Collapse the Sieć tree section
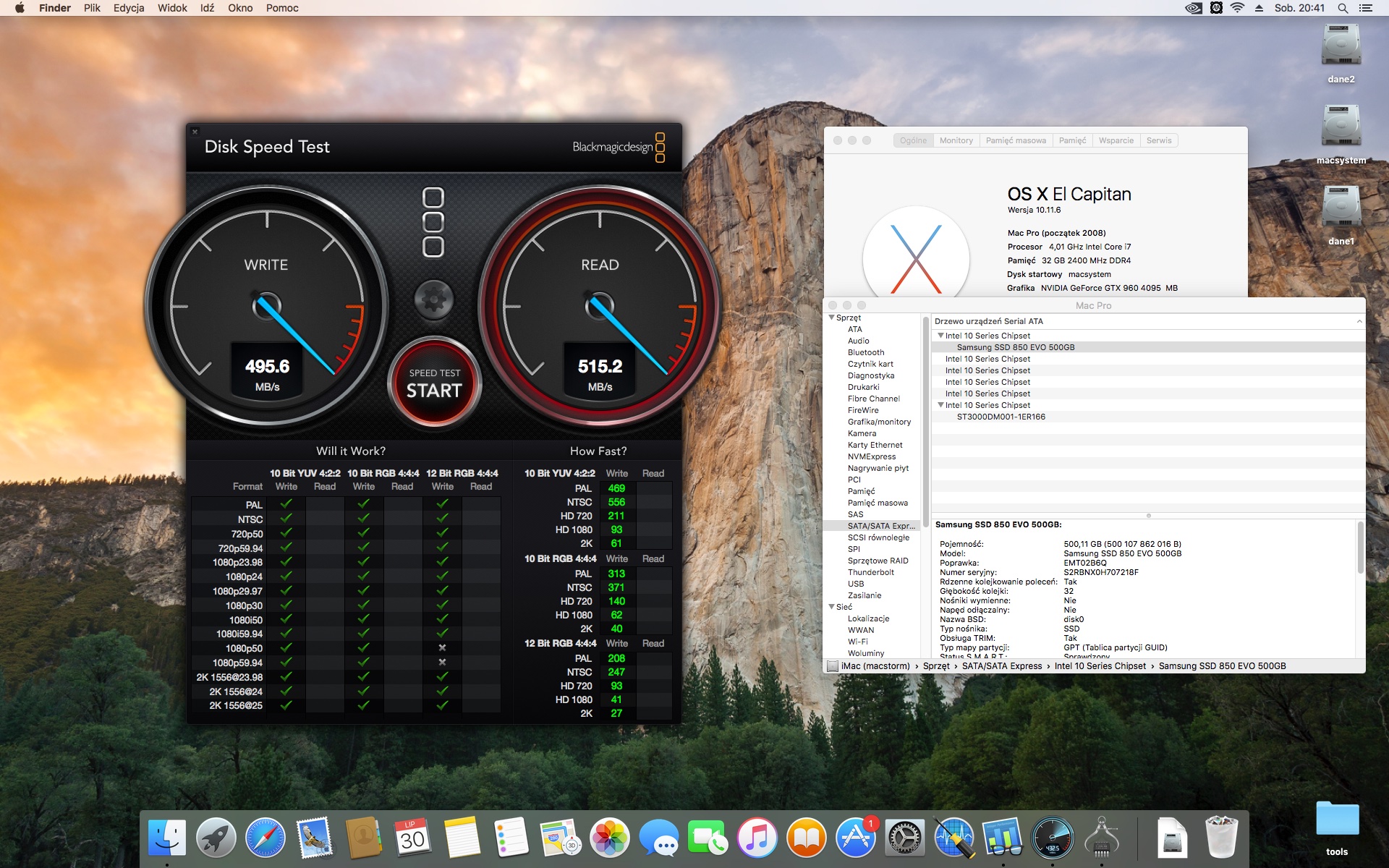The height and width of the screenshot is (868, 1389). coord(832,607)
